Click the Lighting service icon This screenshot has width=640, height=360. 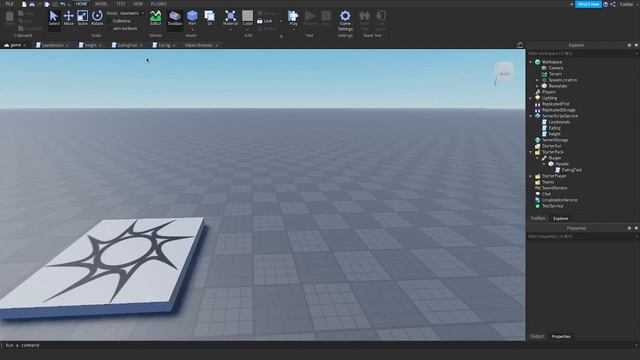coord(538,98)
